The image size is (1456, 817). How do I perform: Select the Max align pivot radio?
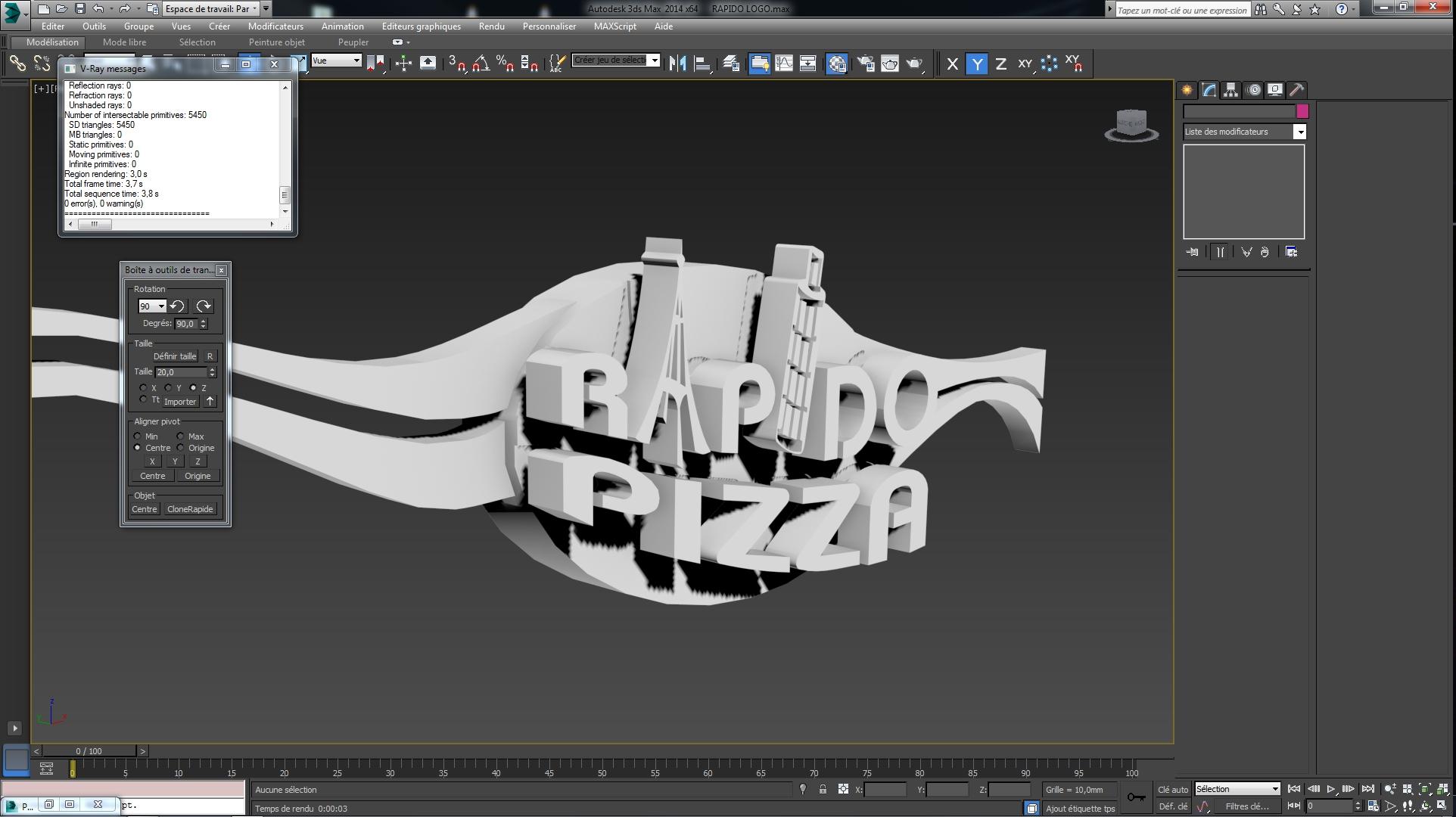[x=180, y=436]
